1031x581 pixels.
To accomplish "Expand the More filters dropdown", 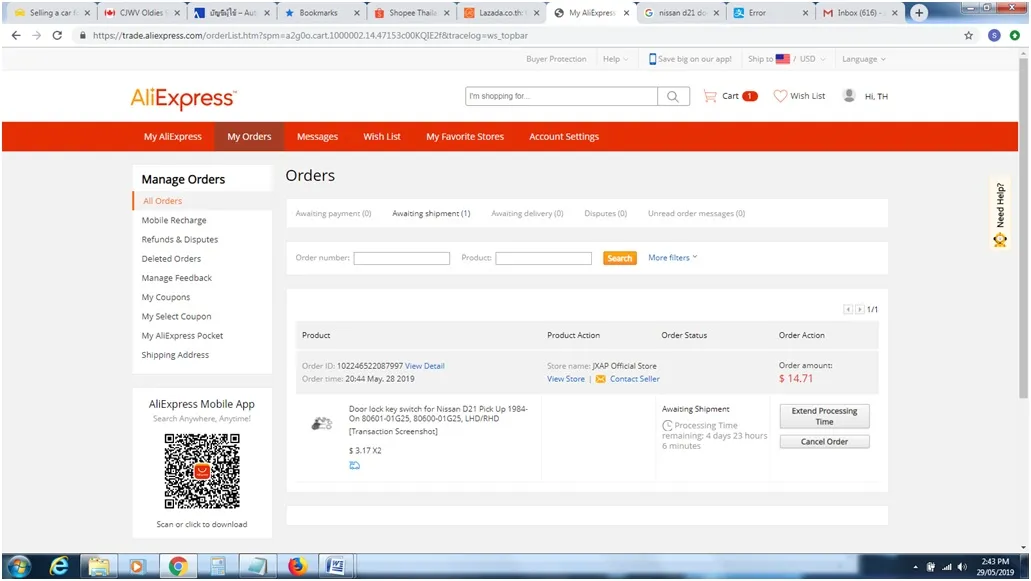I will click(x=673, y=257).
